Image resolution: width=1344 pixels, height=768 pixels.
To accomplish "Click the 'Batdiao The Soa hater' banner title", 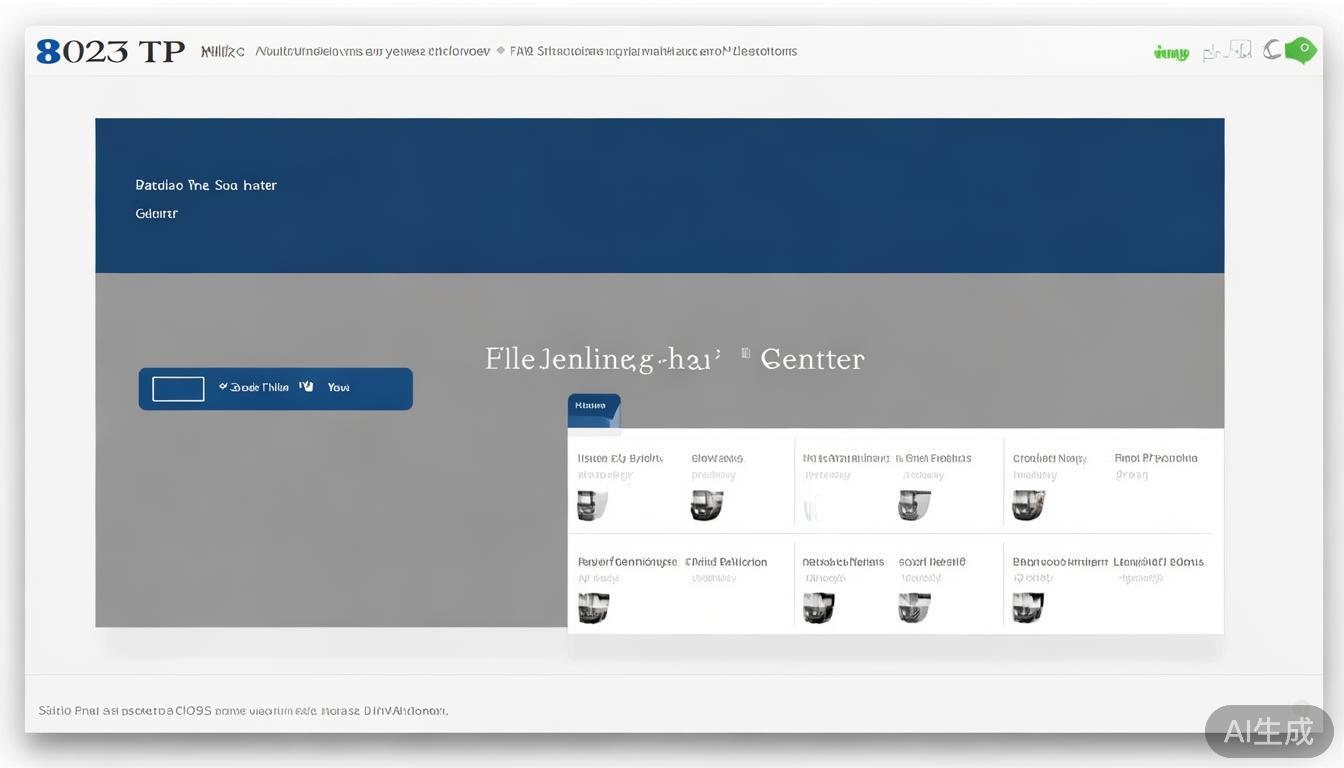I will (206, 185).
